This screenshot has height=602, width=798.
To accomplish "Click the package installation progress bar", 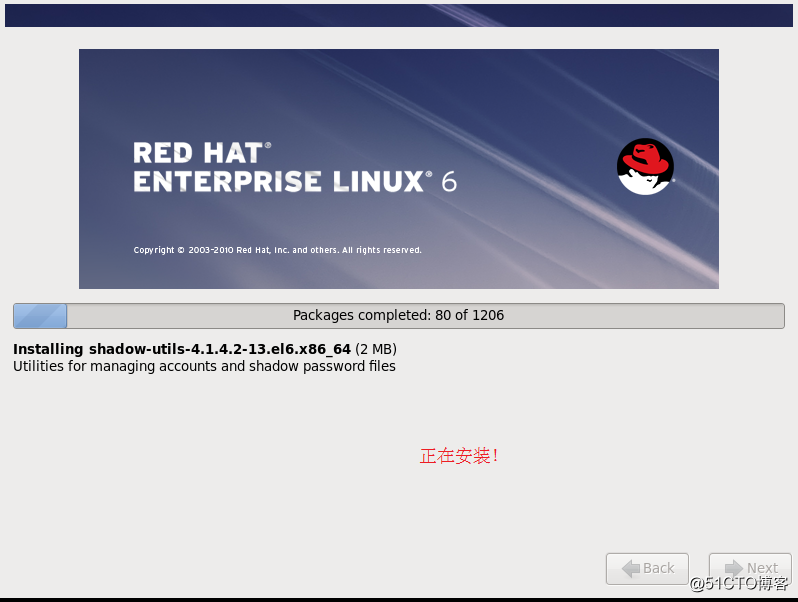I will click(398, 316).
